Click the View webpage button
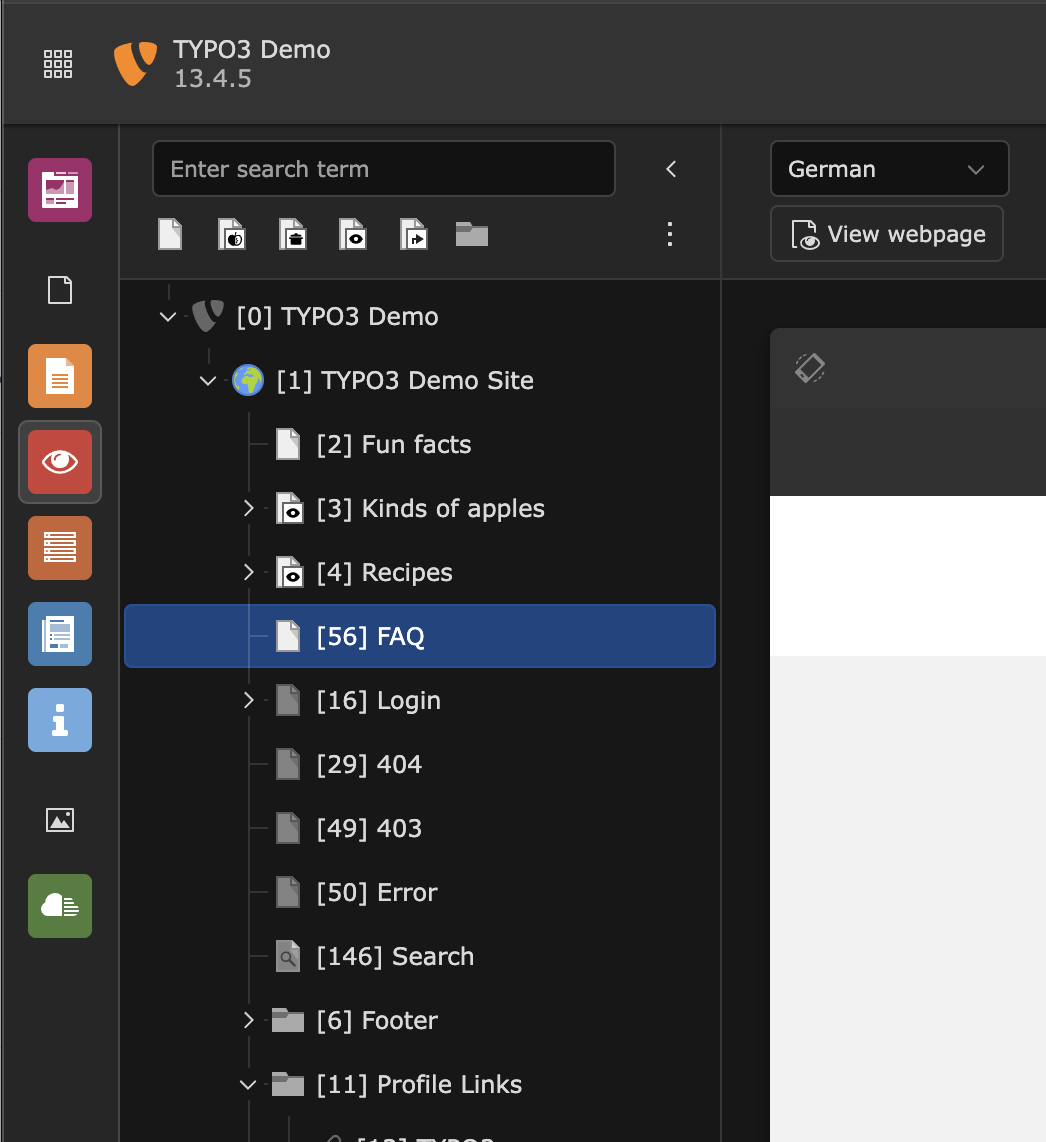This screenshot has height=1142, width=1046. pyautogui.click(x=886, y=234)
